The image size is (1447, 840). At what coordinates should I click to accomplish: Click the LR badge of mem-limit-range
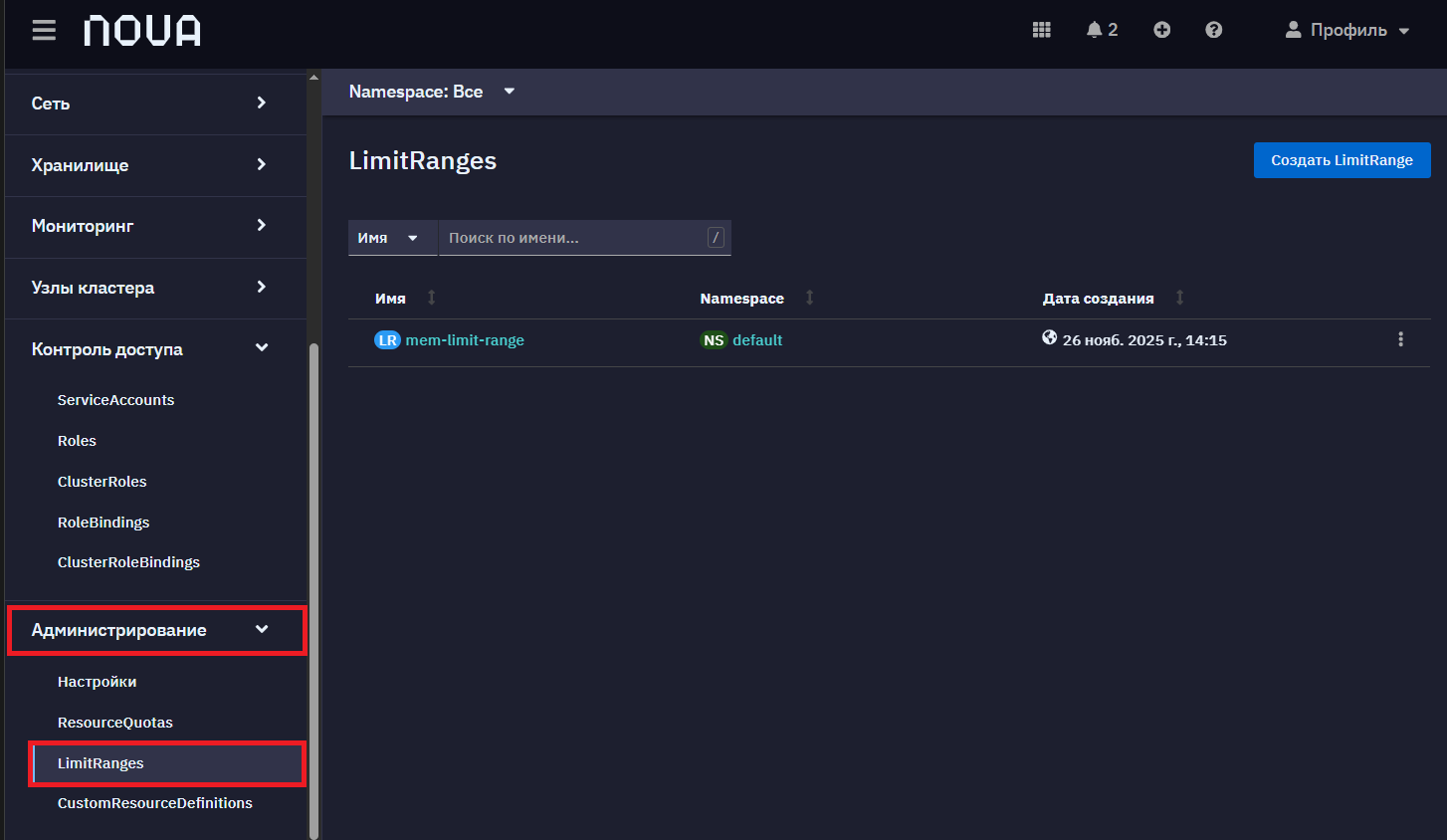387,340
